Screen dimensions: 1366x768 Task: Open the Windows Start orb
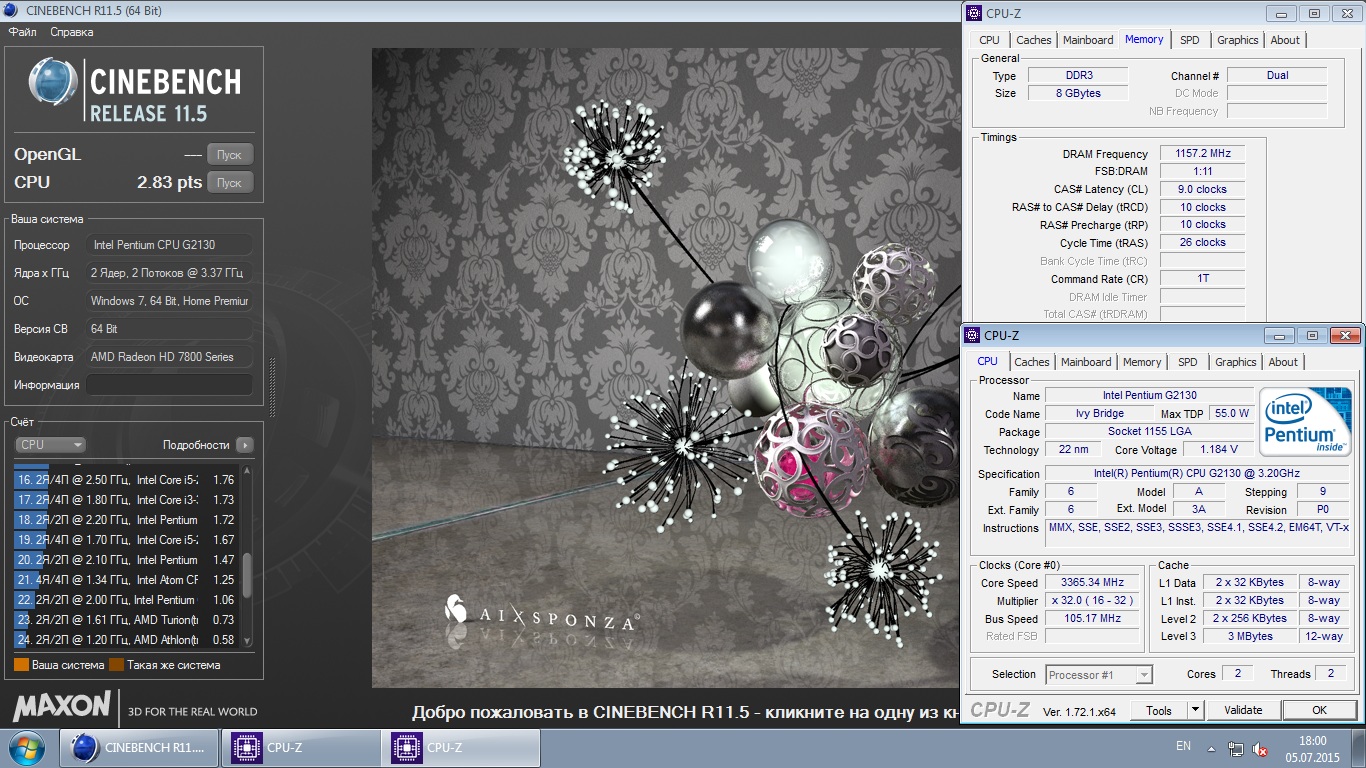[x=25, y=748]
